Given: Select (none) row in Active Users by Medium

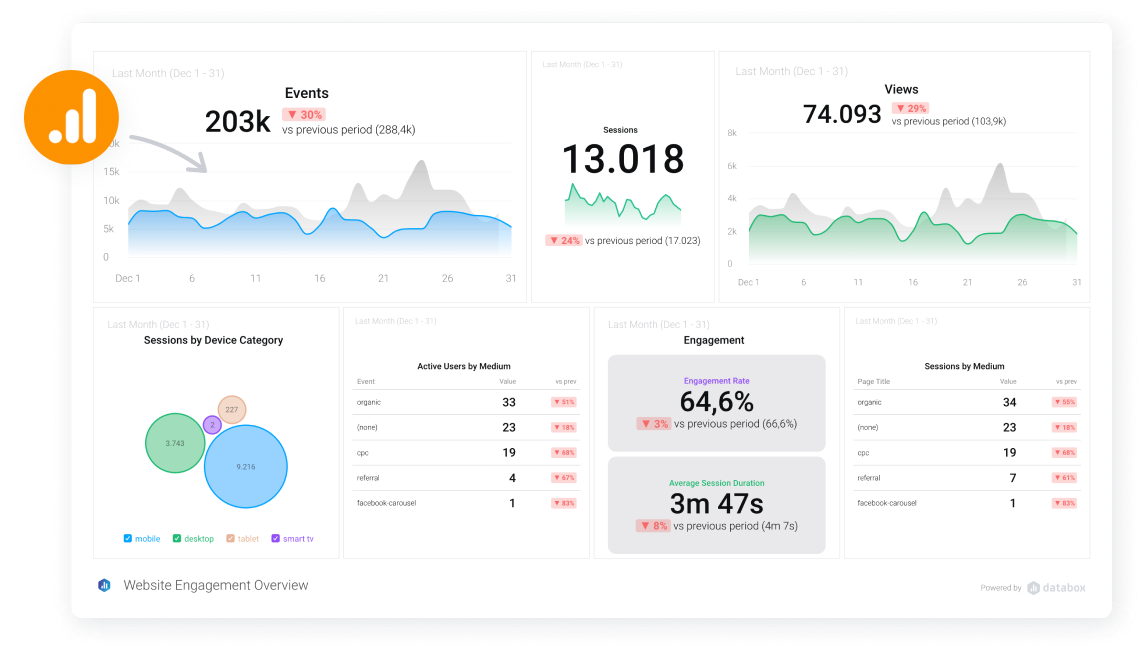Looking at the screenshot, I should (x=466, y=428).
